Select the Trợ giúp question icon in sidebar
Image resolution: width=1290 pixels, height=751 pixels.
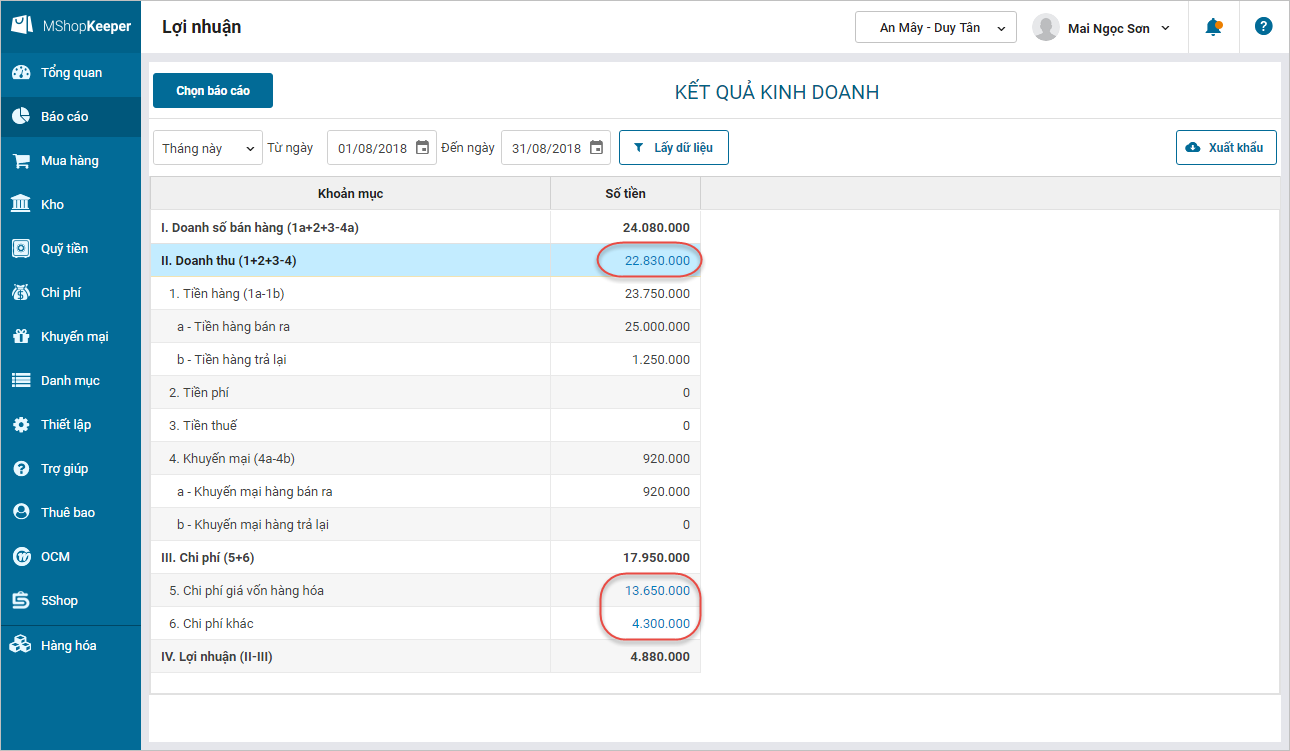click(21, 469)
